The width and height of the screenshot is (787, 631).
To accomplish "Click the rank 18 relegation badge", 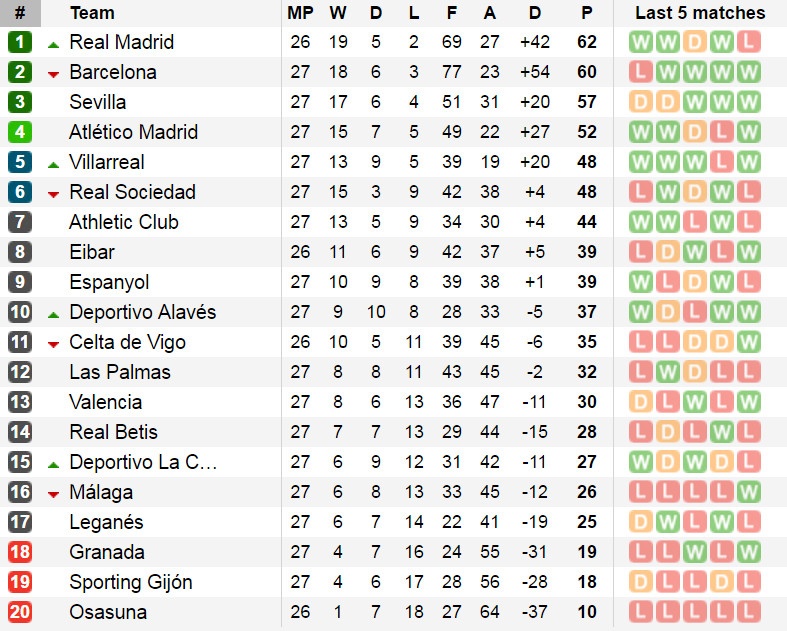I will click(x=20, y=552).
